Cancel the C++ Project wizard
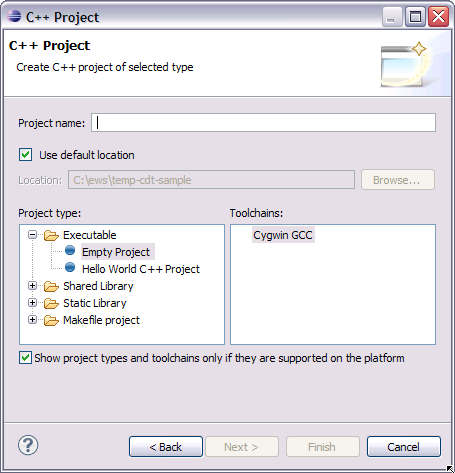455x473 pixels. coord(404,447)
